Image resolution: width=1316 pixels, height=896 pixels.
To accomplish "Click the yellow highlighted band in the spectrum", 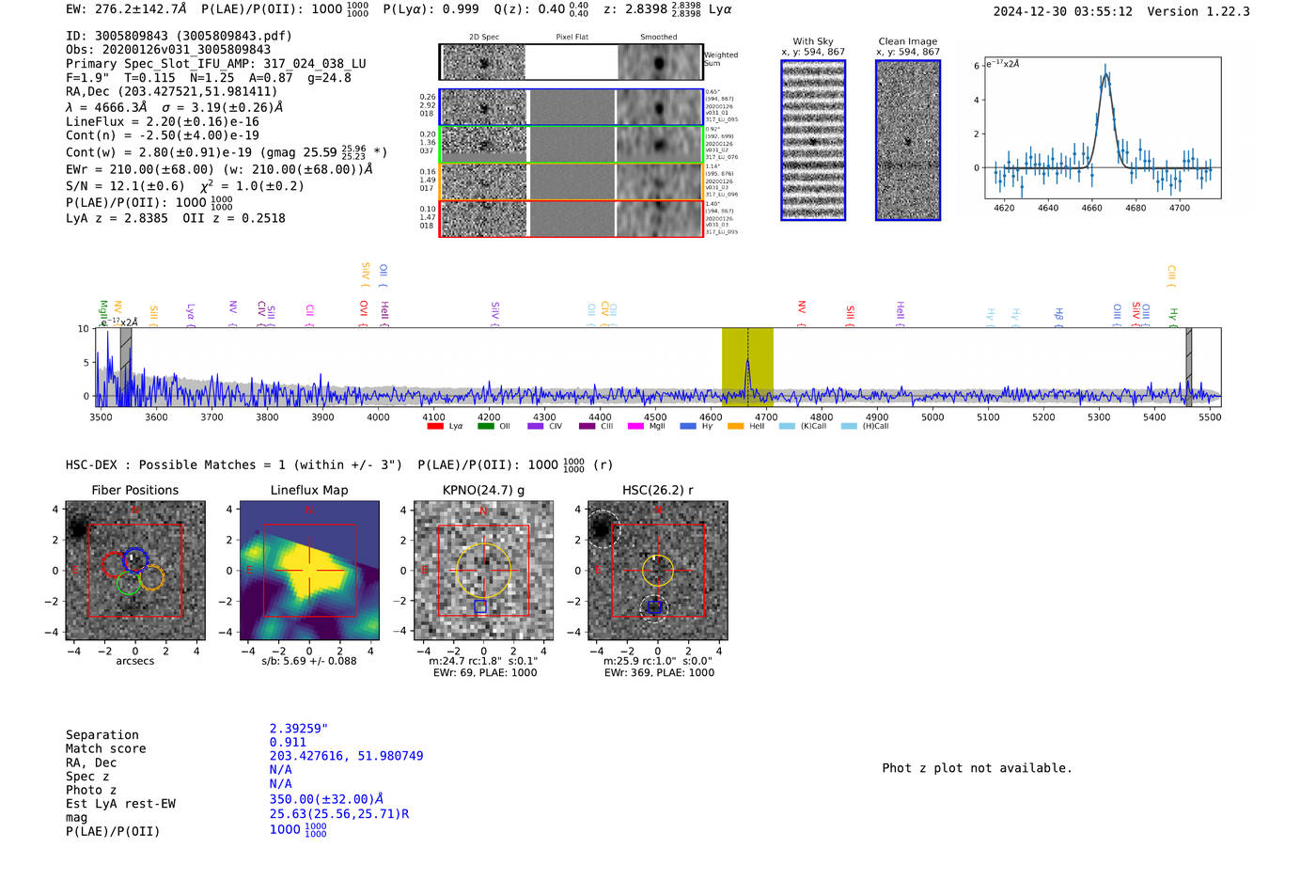I will point(747,367).
